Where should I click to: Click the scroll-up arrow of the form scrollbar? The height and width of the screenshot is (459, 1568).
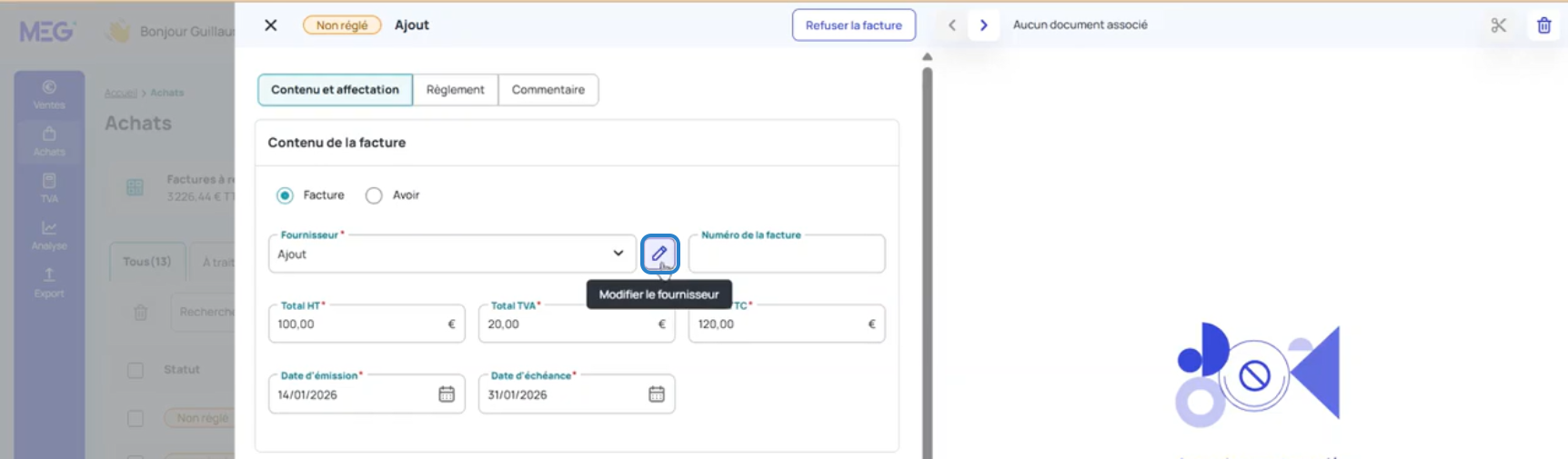coord(927,56)
